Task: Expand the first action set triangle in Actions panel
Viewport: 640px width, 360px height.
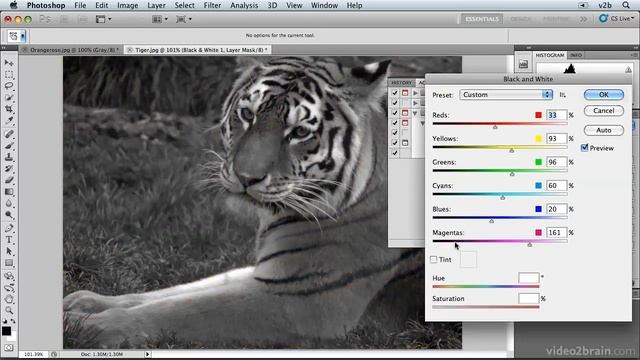Action: (x=415, y=93)
